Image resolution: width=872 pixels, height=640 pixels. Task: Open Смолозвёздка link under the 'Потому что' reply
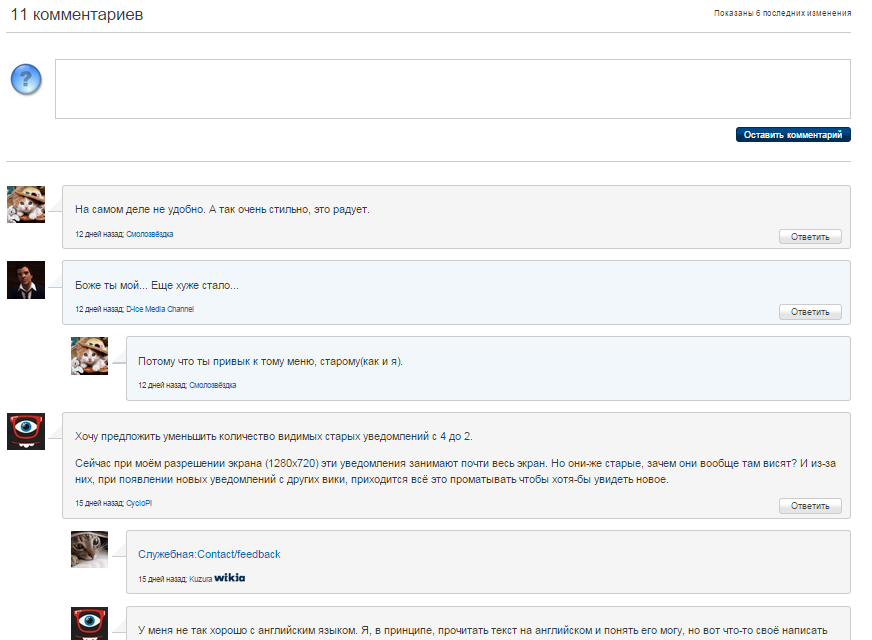coord(213,385)
